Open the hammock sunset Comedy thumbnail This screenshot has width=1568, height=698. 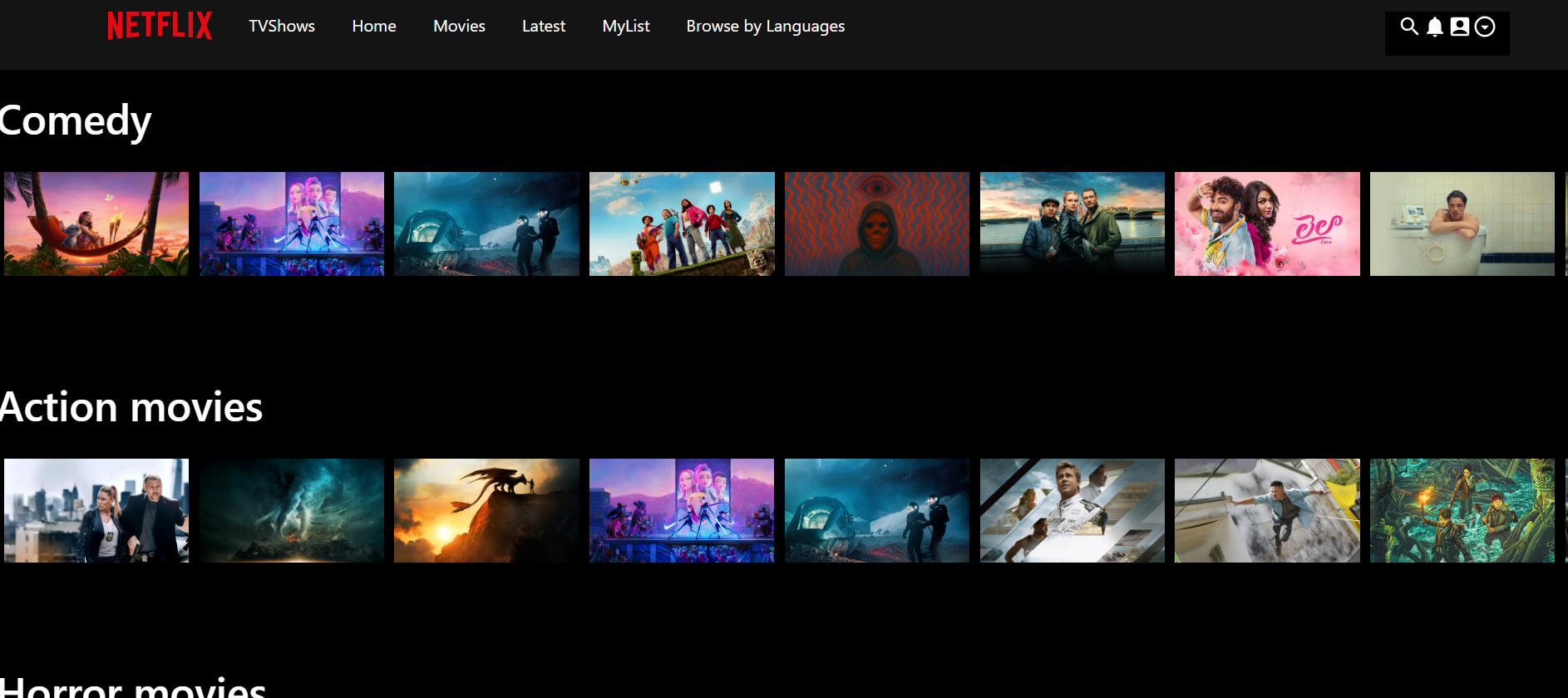96,224
